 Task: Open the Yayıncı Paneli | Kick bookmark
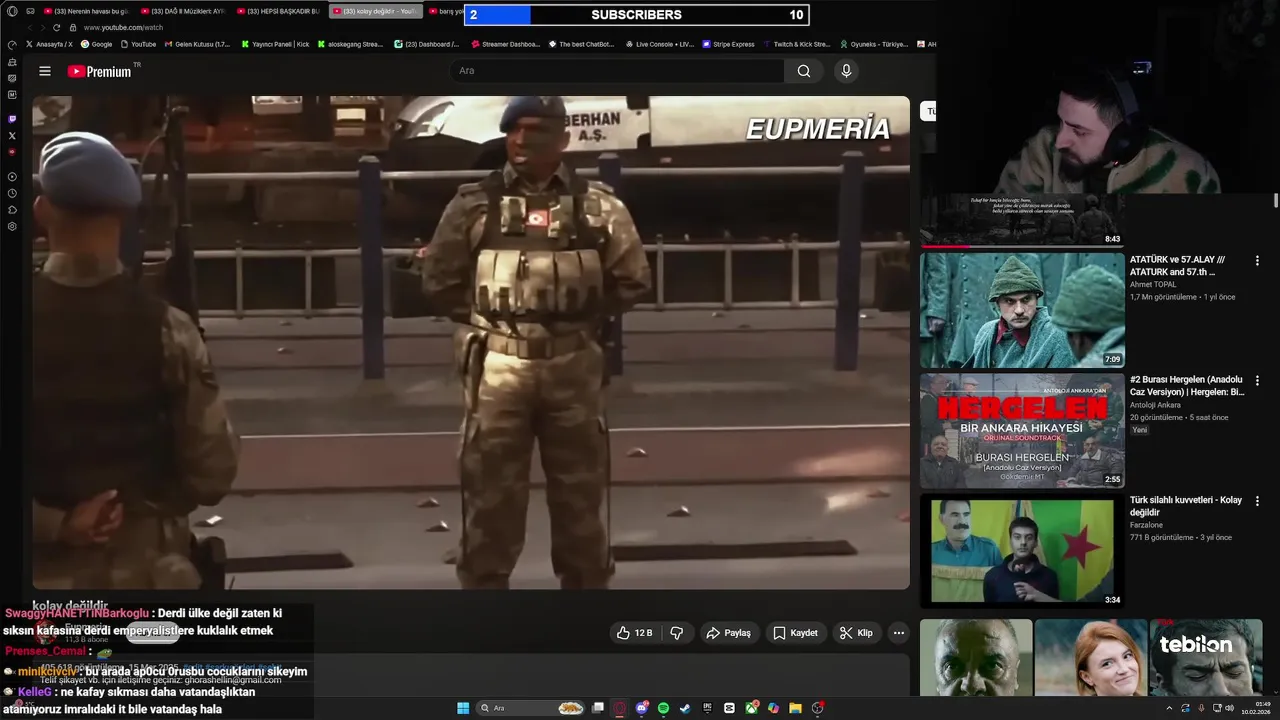coord(275,44)
